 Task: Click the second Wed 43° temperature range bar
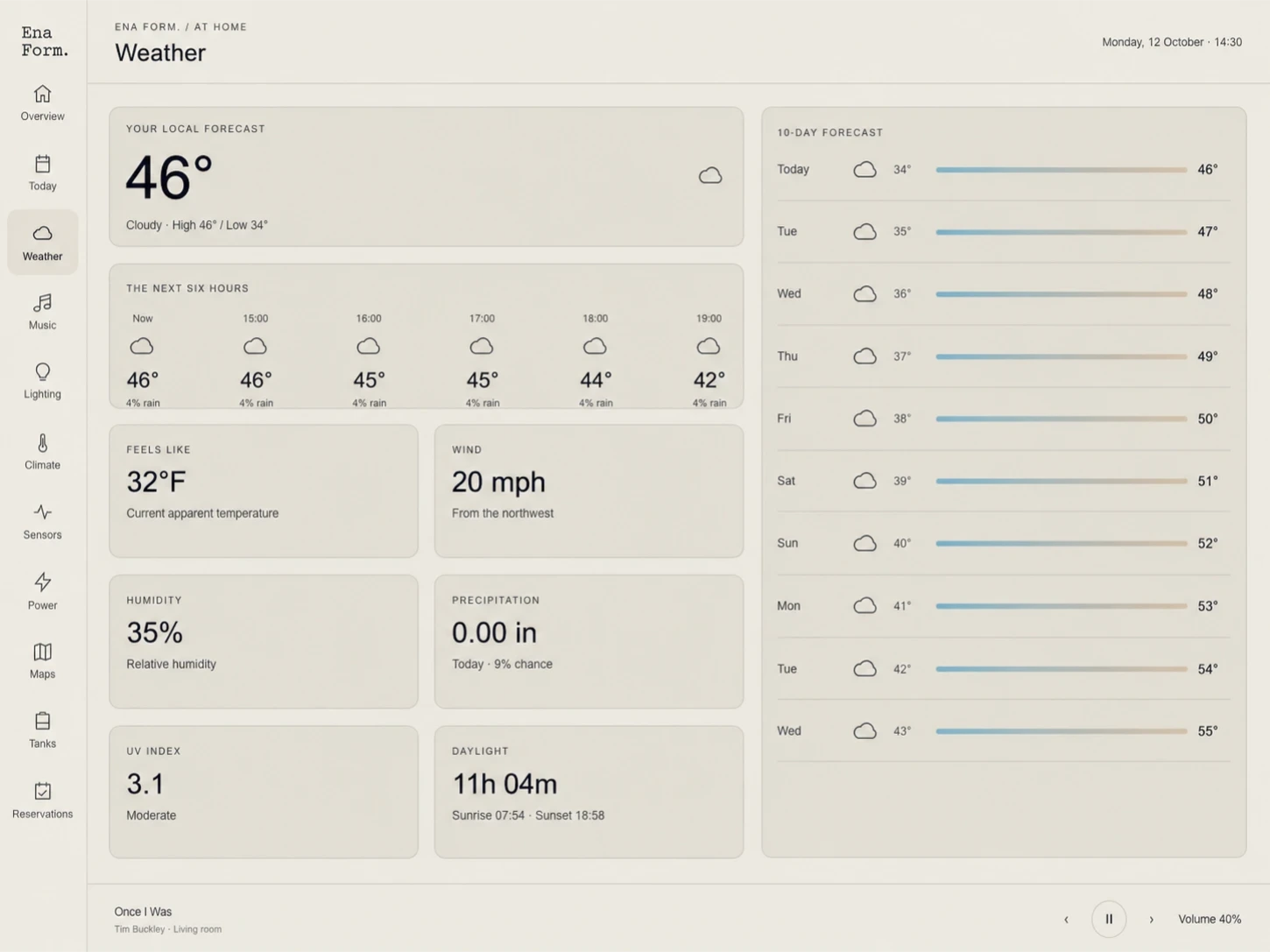(1061, 731)
